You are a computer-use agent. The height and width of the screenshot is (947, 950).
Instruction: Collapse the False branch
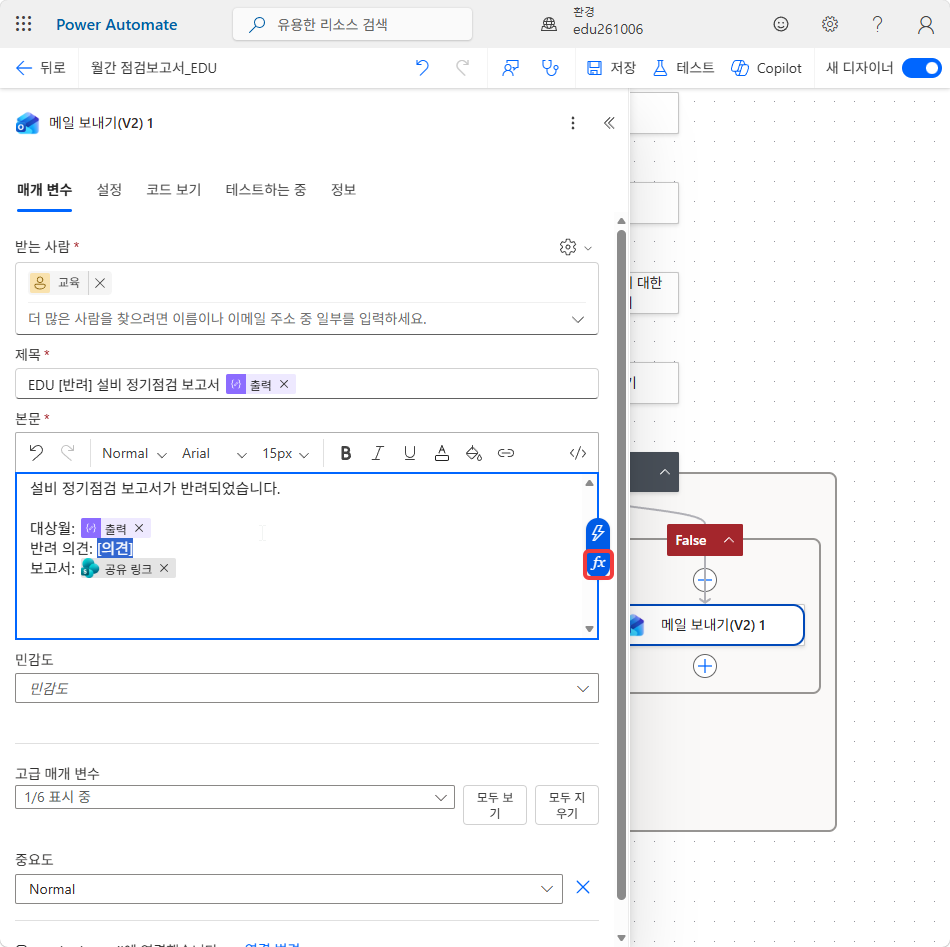coord(729,540)
